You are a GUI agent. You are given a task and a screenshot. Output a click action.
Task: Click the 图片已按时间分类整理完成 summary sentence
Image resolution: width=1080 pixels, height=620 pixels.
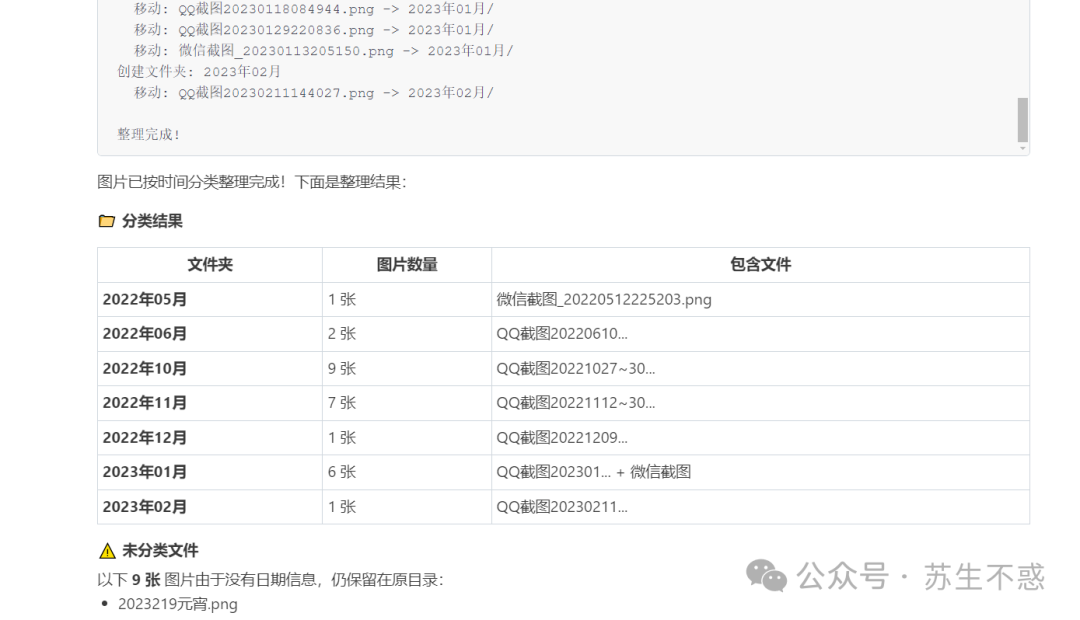click(x=252, y=183)
